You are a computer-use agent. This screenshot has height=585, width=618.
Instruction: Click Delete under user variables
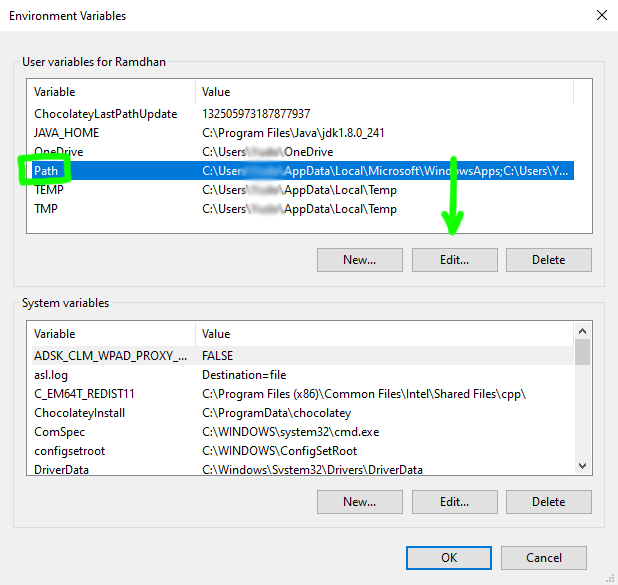pos(549,260)
